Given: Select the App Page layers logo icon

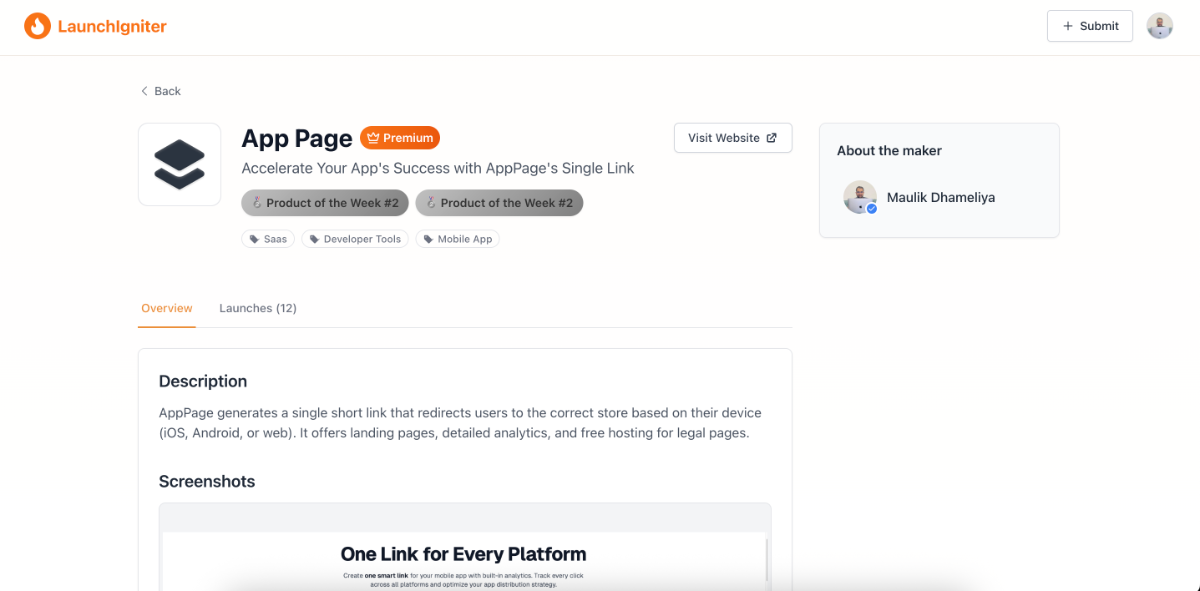Looking at the screenshot, I should (179, 164).
